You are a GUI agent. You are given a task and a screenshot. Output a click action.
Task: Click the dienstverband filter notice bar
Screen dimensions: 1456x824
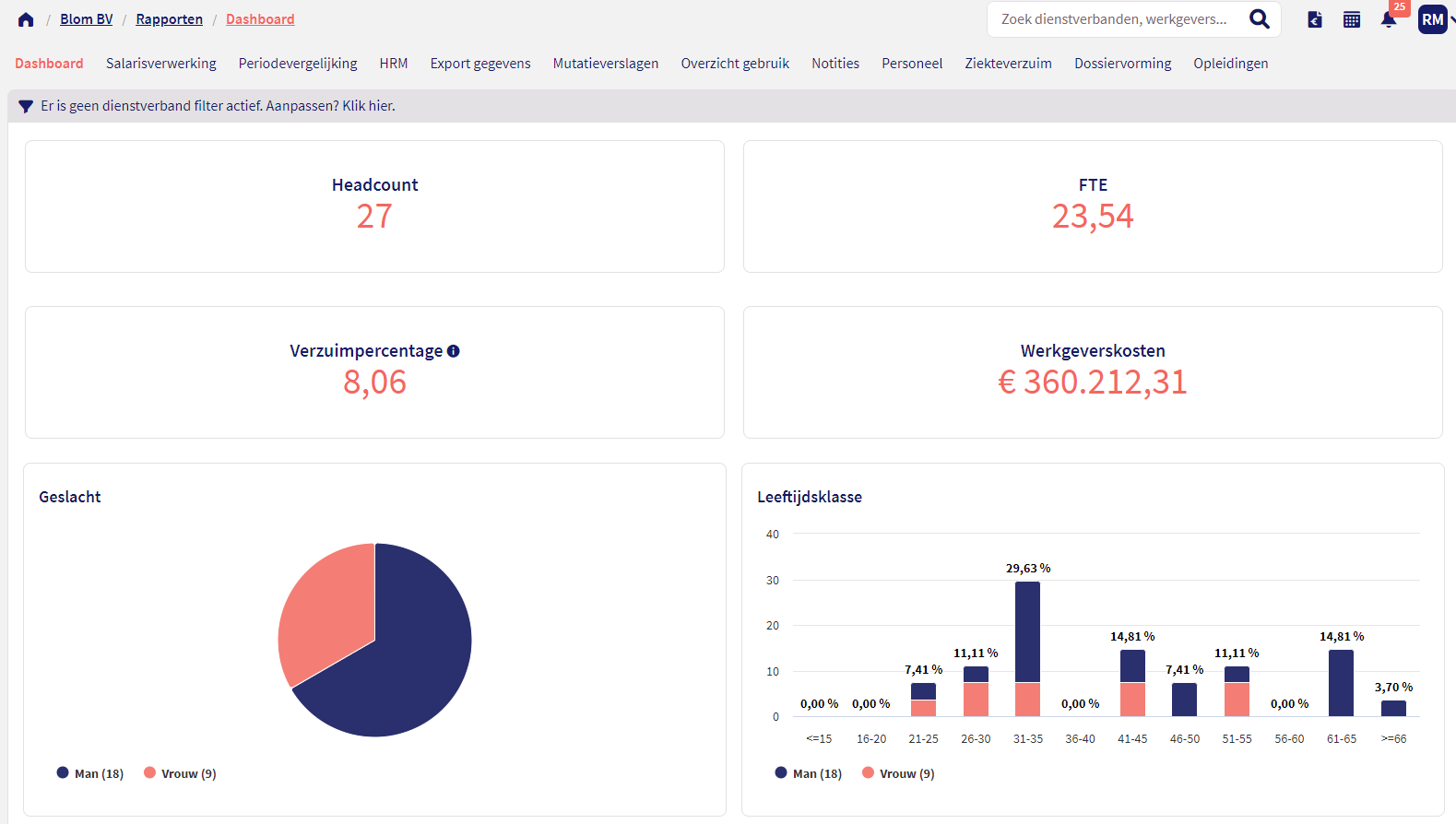pos(218,106)
